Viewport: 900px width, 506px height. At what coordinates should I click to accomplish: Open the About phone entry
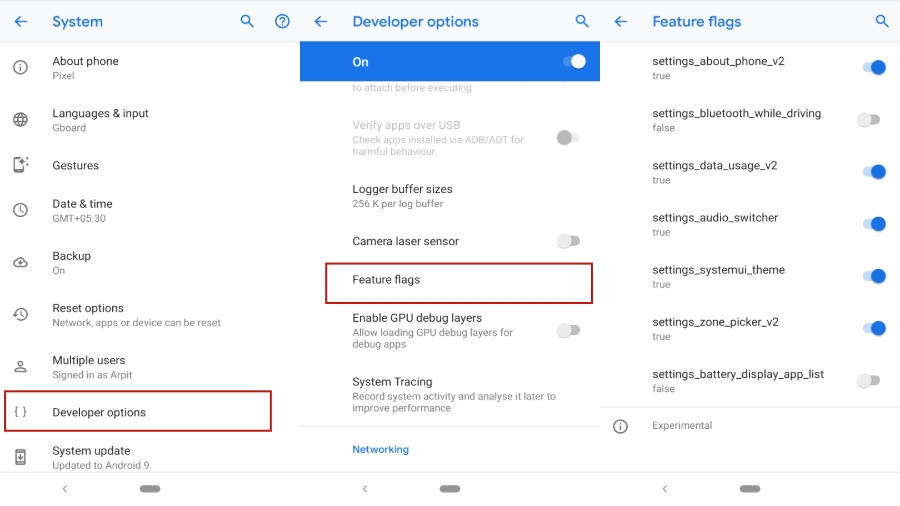85,67
